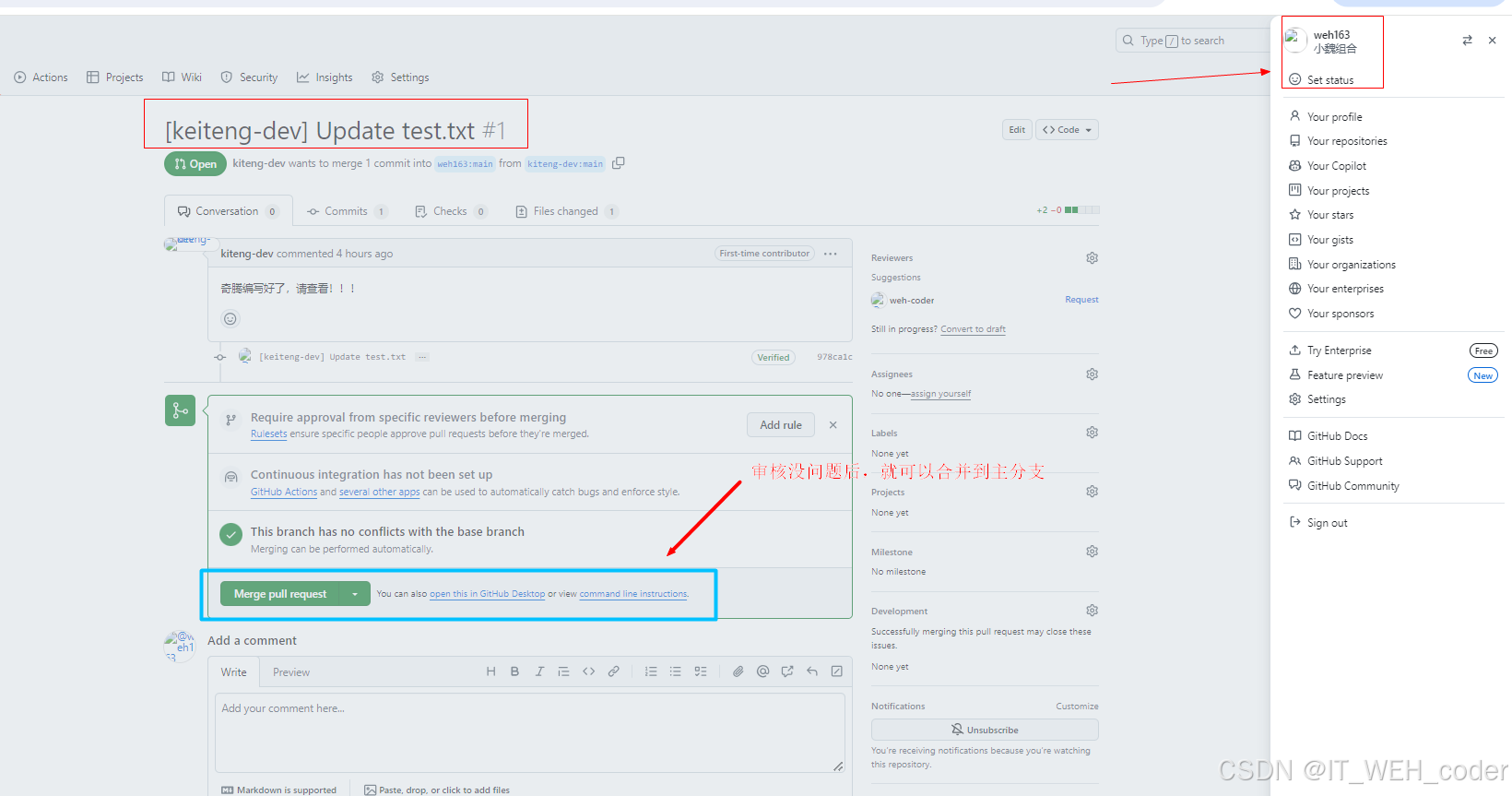Click the Add rule button
The height and width of the screenshot is (796, 1512).
tap(781, 425)
